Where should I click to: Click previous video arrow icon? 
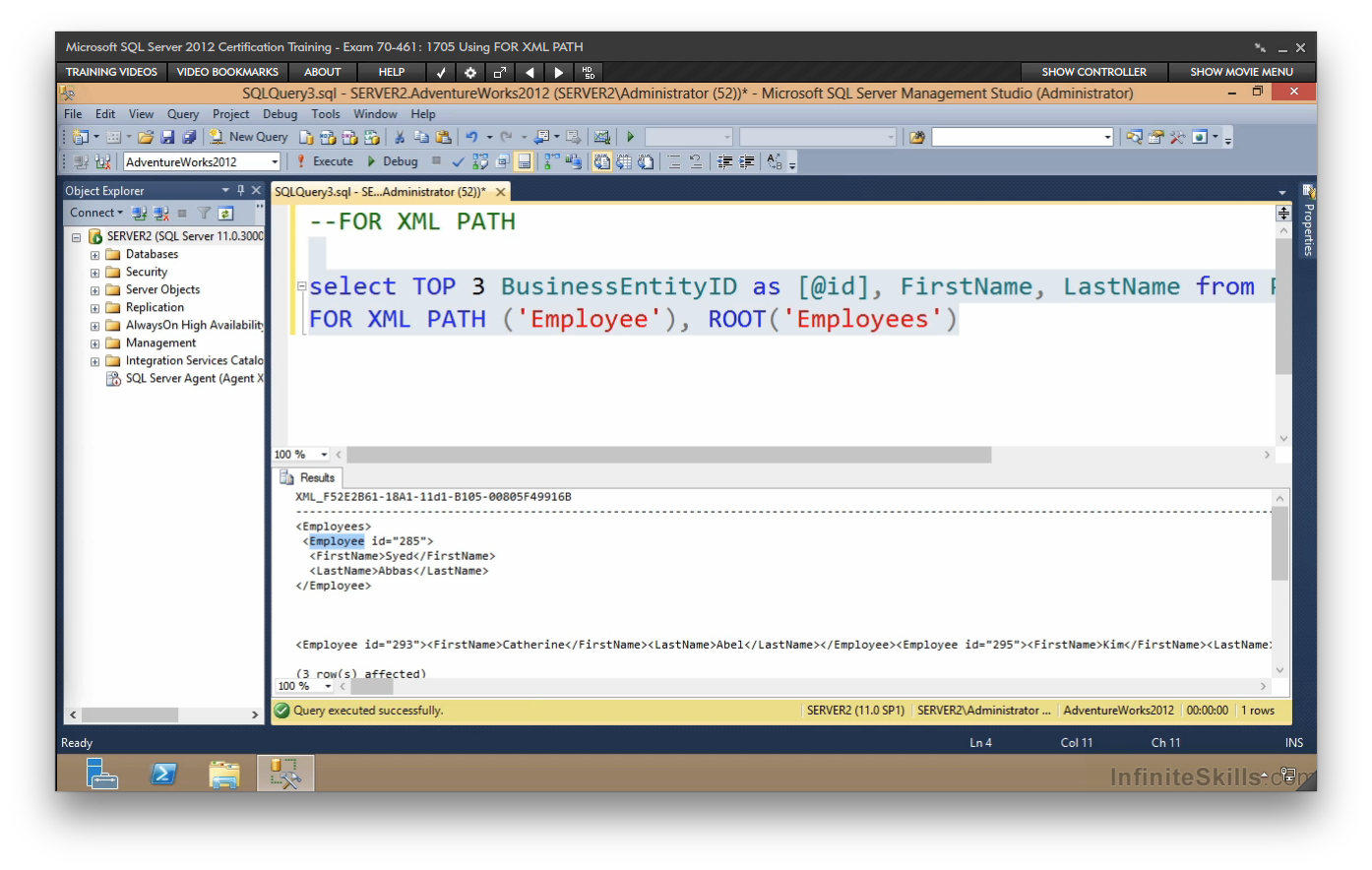[530, 72]
